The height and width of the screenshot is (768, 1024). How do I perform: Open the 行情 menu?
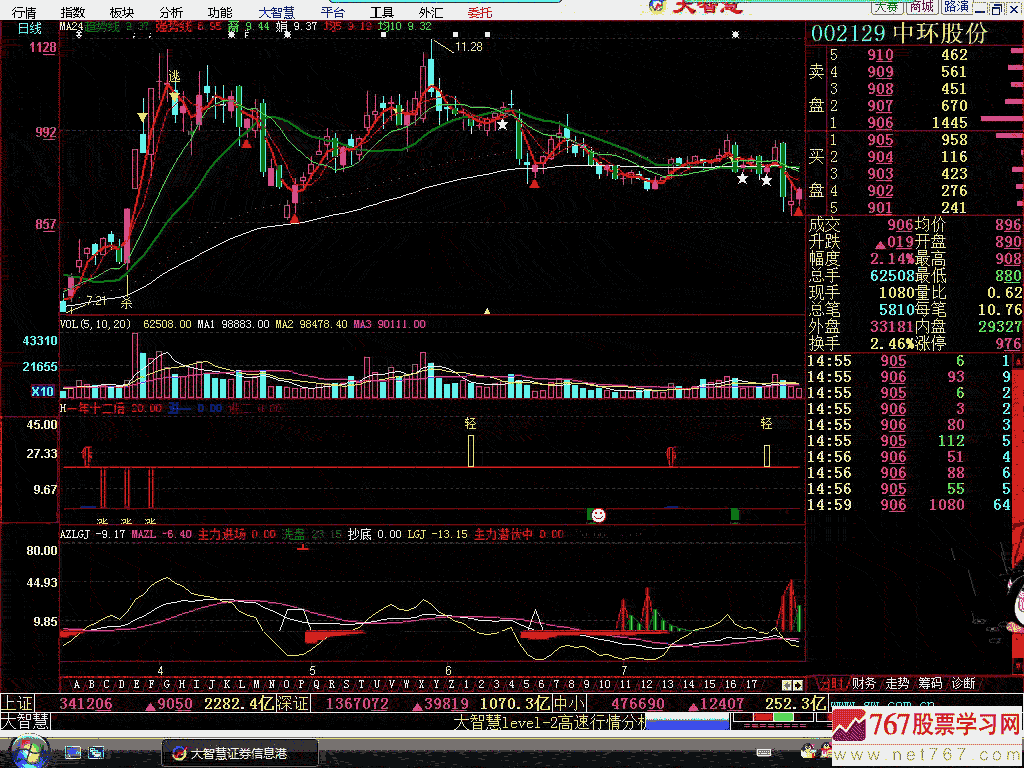coord(24,12)
